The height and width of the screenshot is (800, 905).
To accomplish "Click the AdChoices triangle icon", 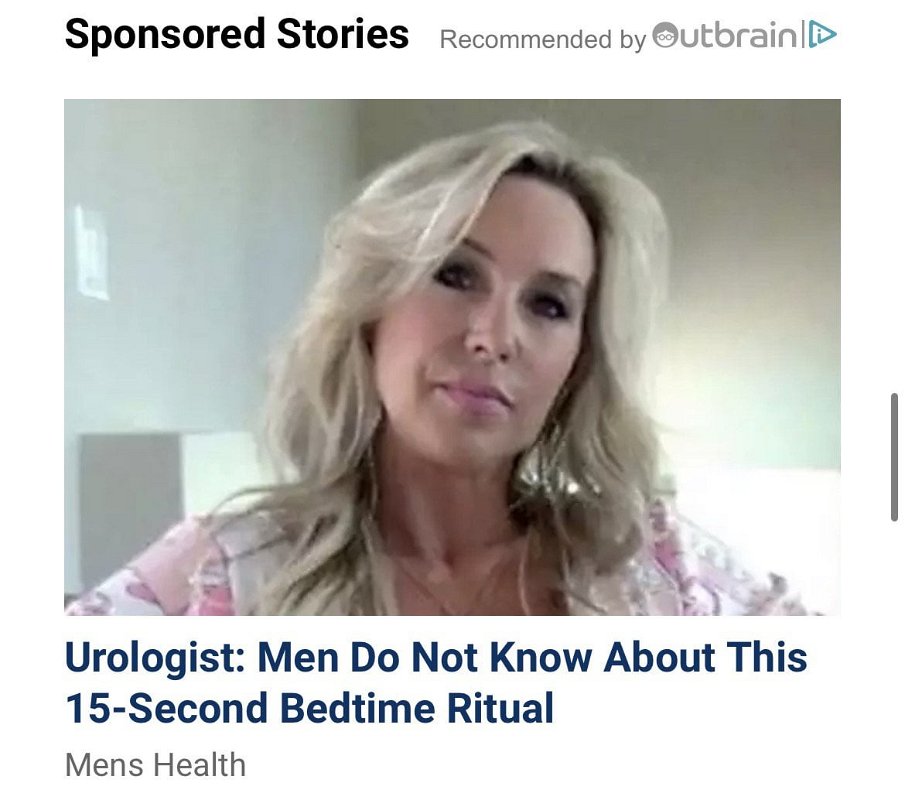I will click(822, 36).
